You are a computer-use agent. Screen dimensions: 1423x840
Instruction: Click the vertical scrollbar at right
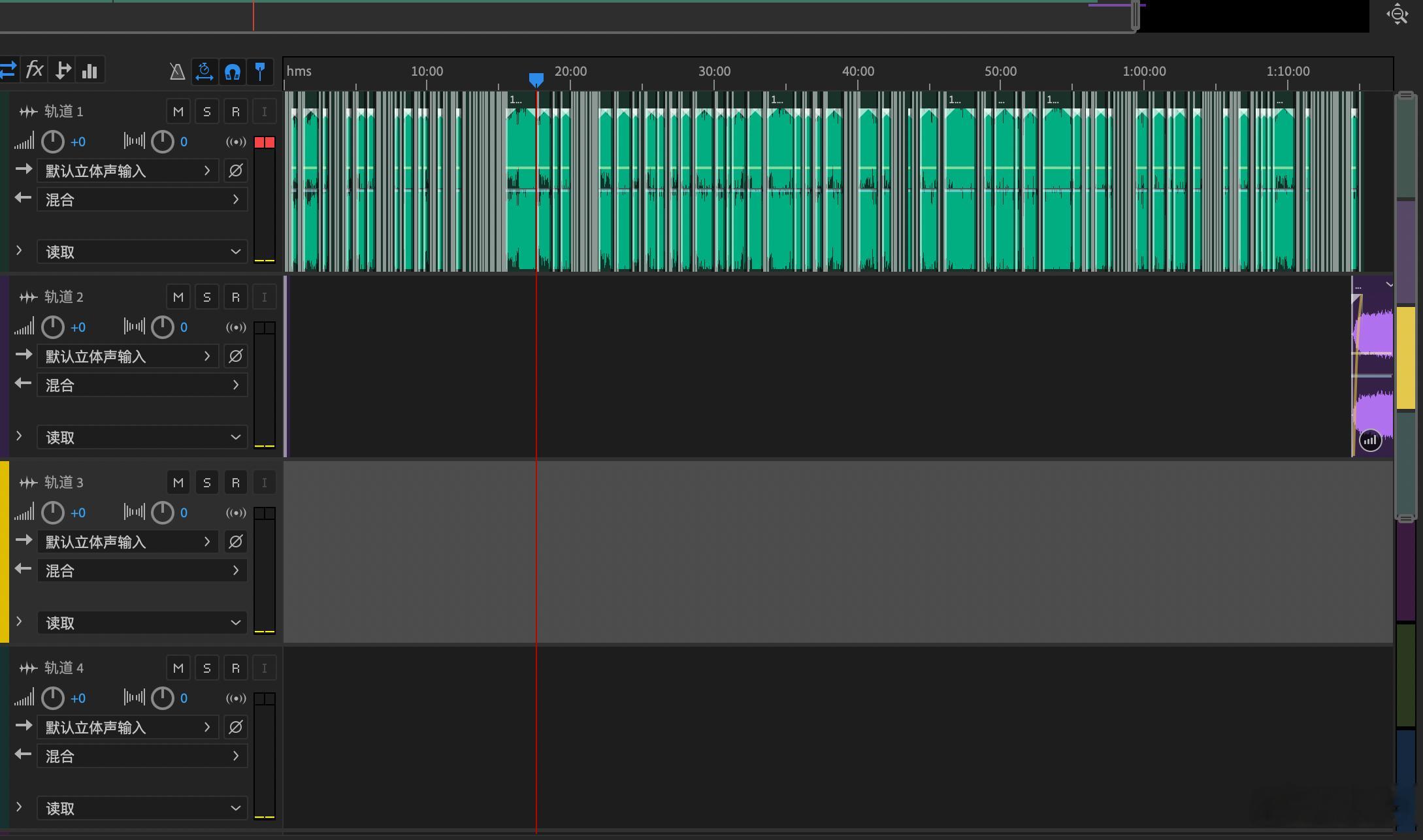click(x=1406, y=306)
